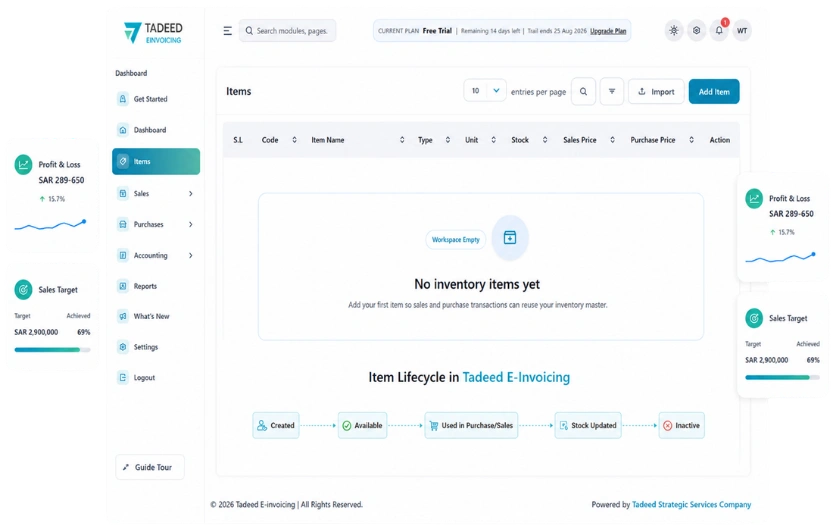Sort by the Purchase Price column arrows

click(x=692, y=140)
